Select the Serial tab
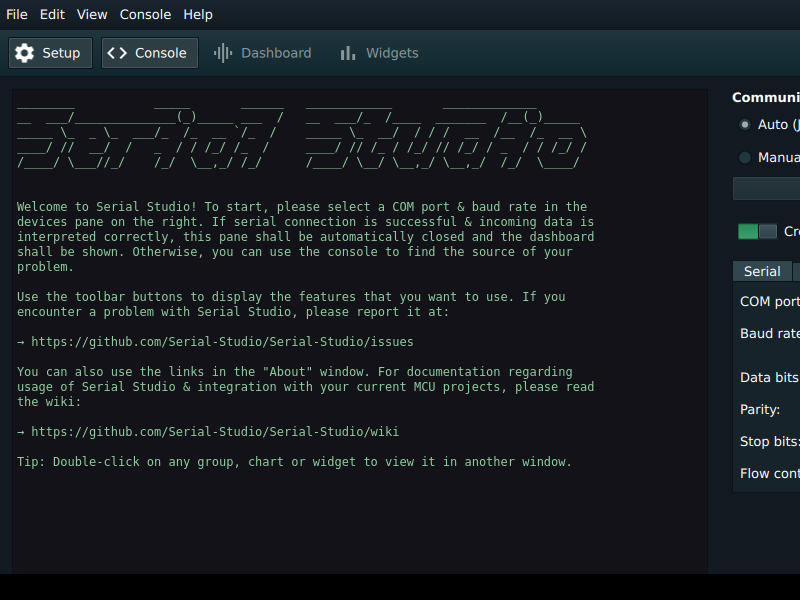 coord(762,271)
